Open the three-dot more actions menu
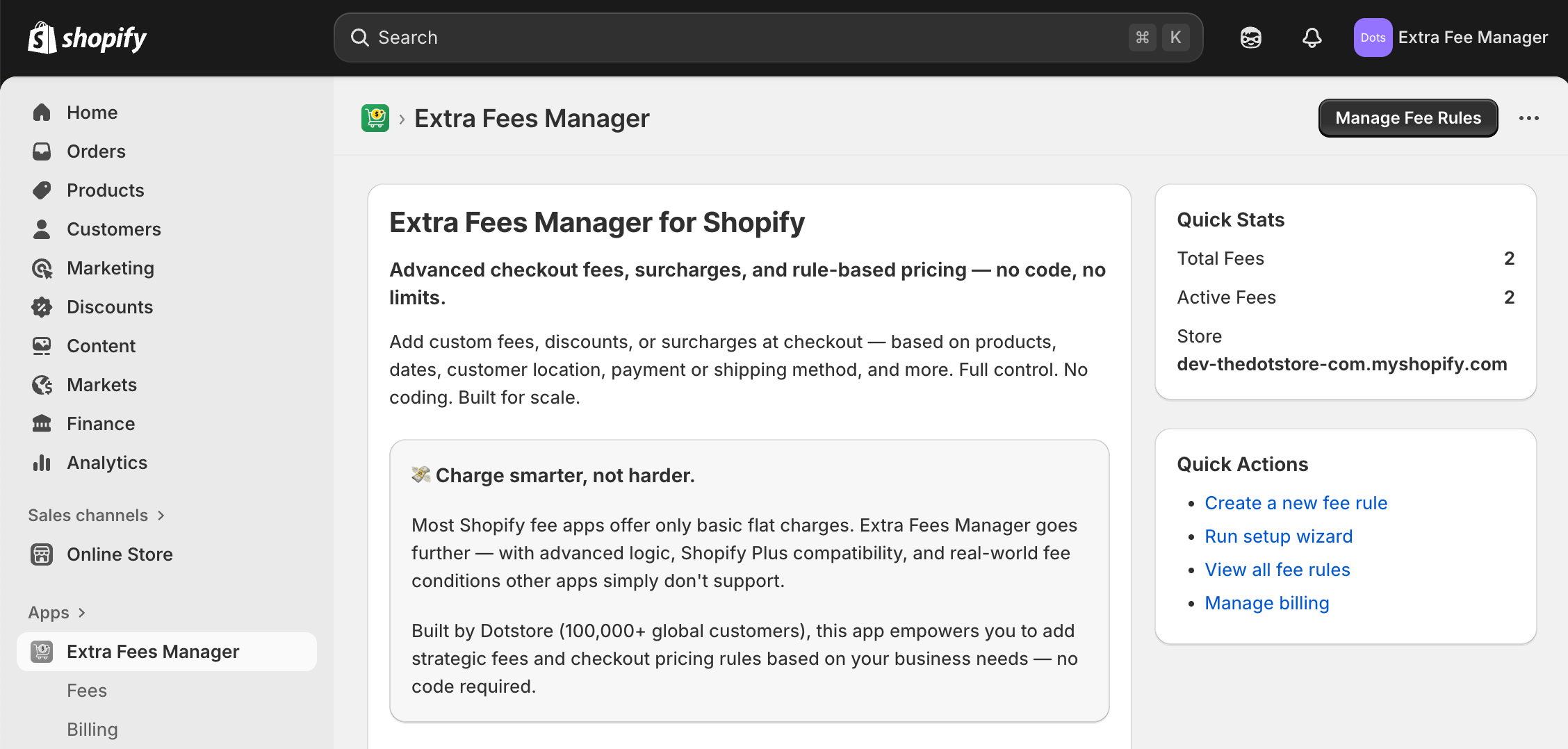The width and height of the screenshot is (1568, 749). (x=1528, y=118)
